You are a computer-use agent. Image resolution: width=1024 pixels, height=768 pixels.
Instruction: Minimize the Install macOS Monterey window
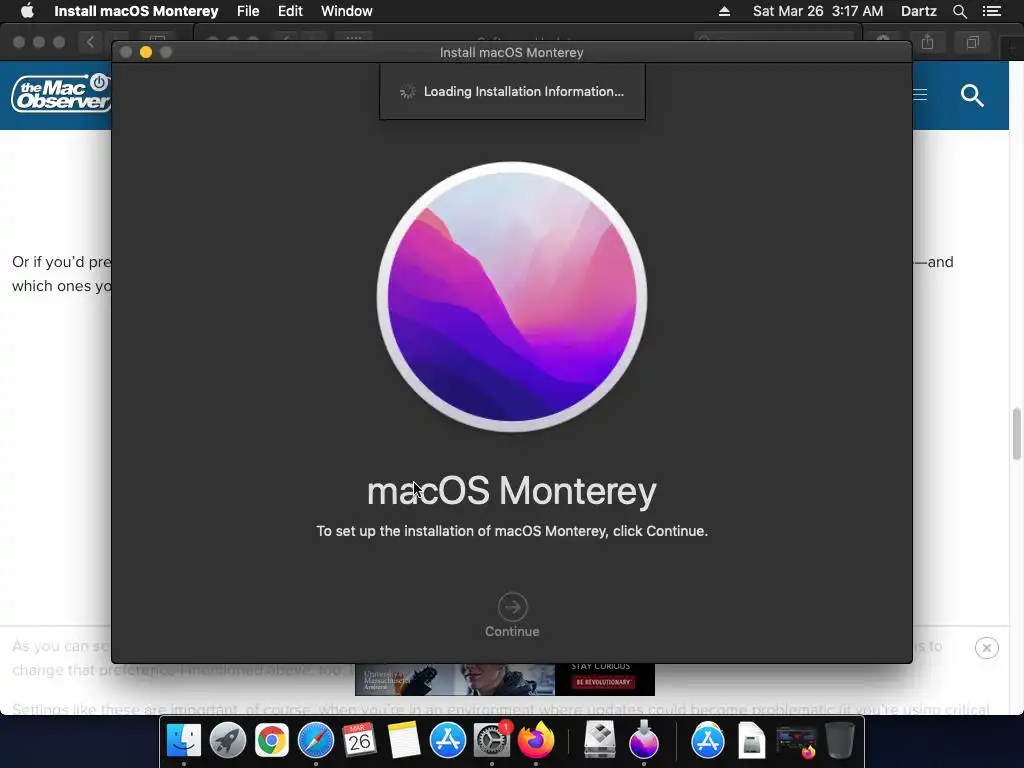click(x=146, y=52)
